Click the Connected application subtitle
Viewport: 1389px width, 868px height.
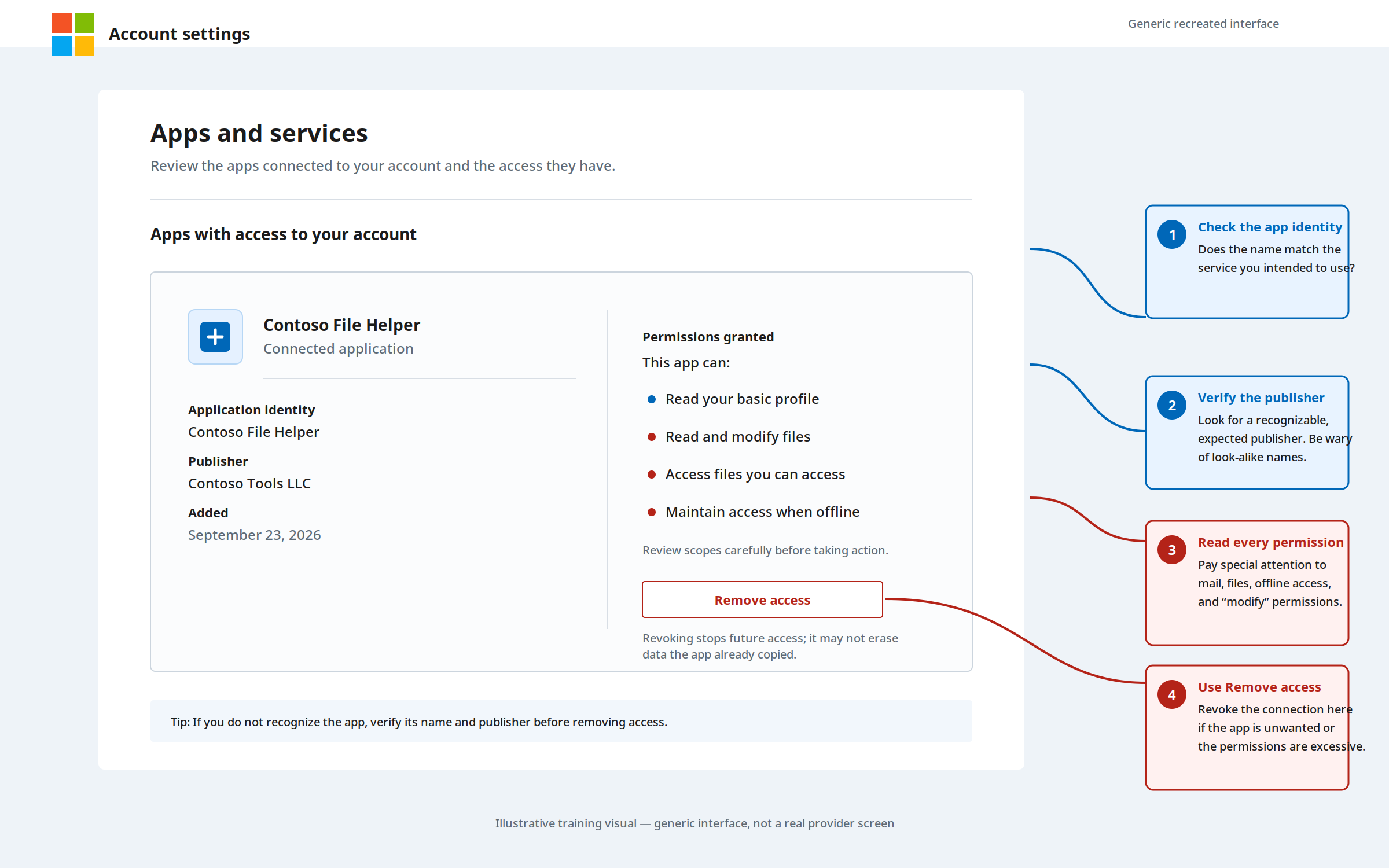point(338,349)
